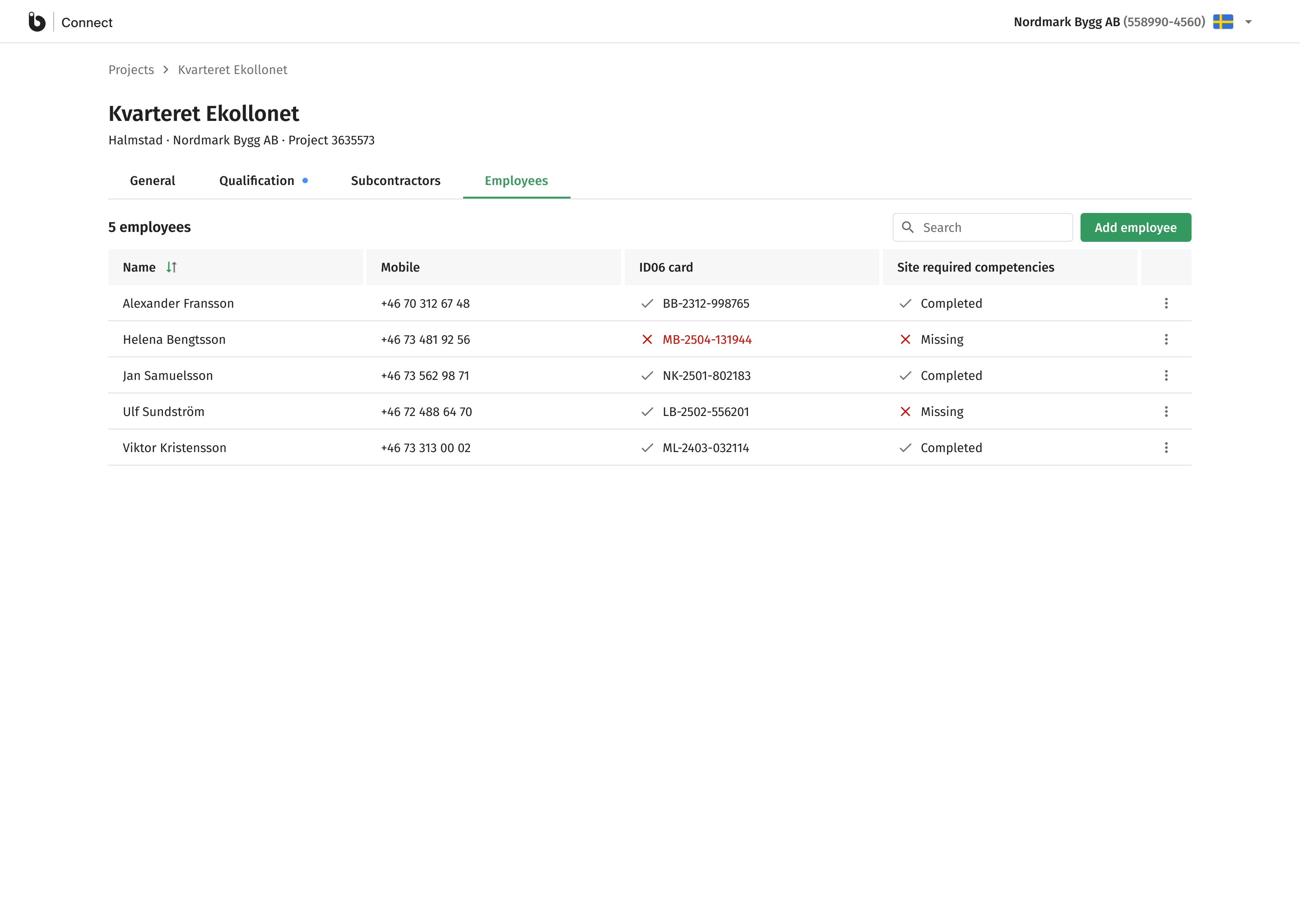Click the search magnifier icon

(908, 227)
